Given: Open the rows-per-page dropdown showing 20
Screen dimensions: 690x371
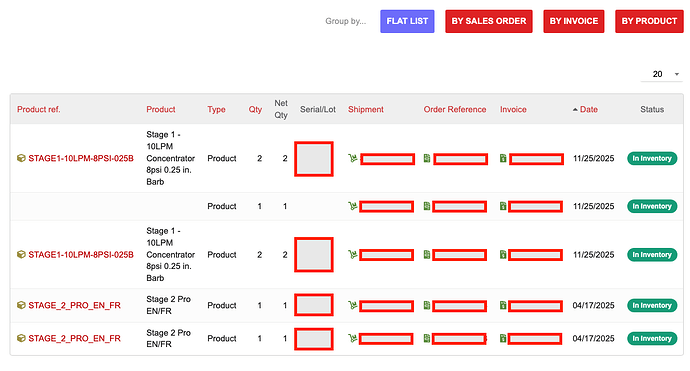Looking at the screenshot, I should [661, 74].
